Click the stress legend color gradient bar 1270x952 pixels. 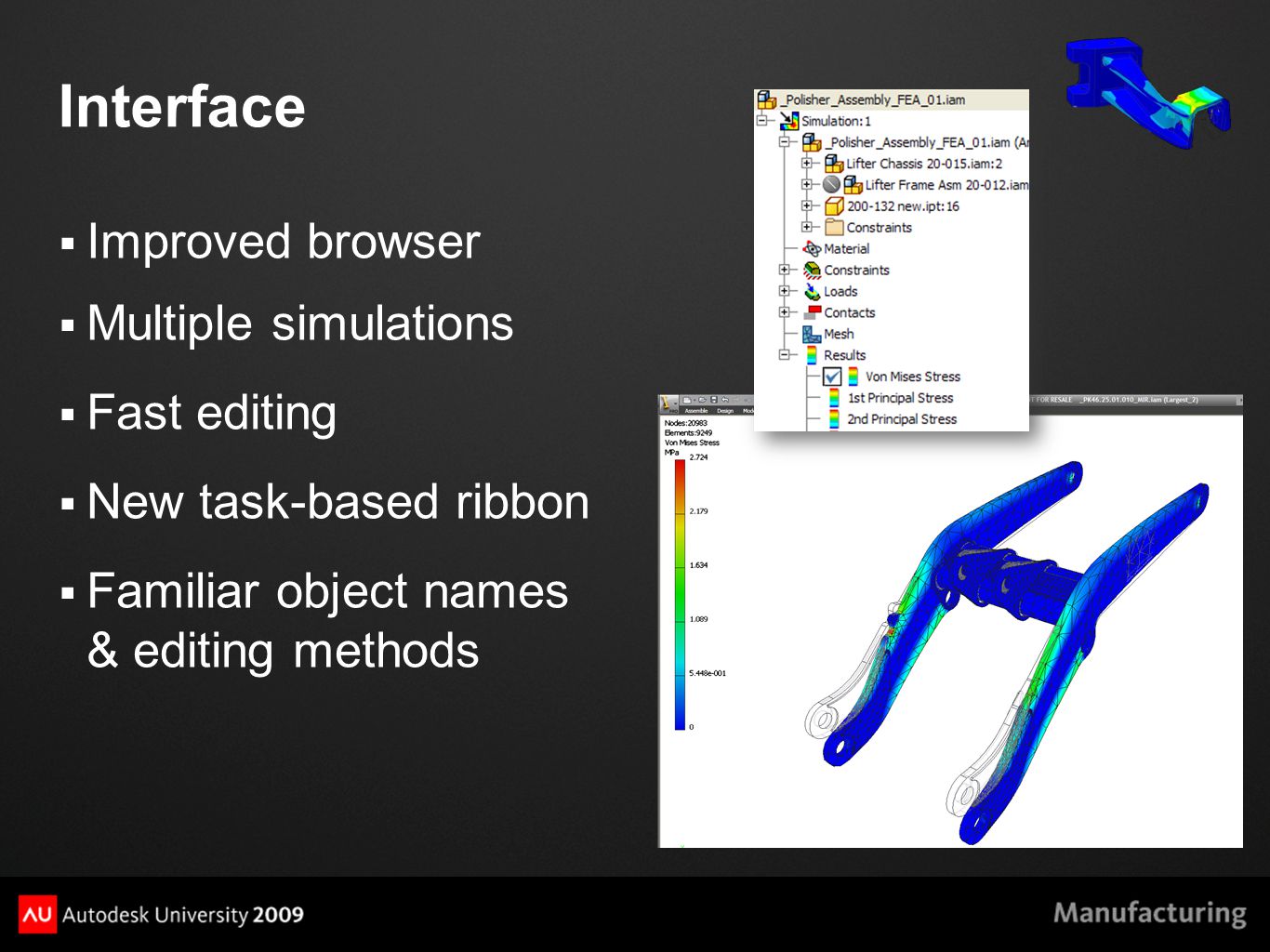680,594
